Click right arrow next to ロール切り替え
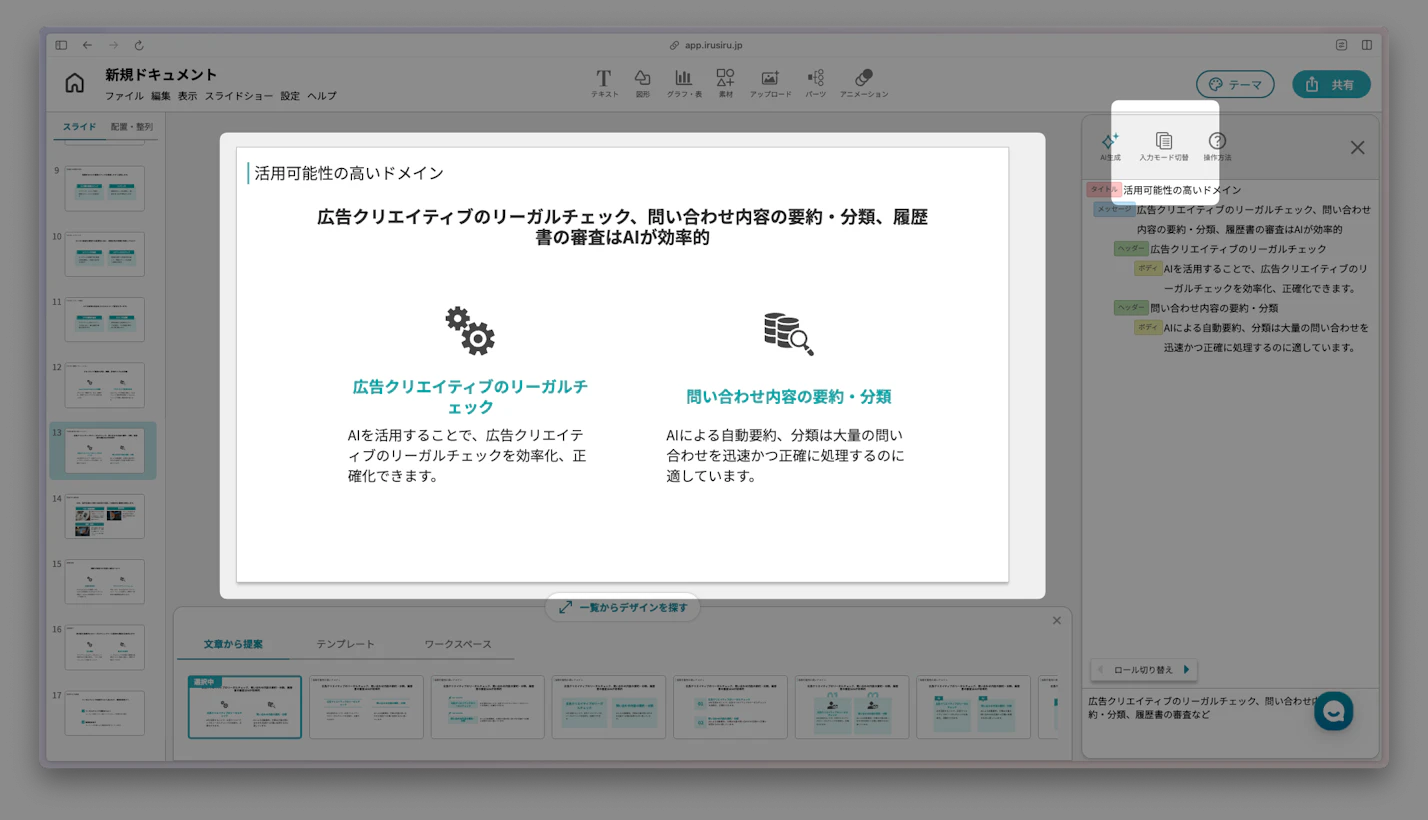 tap(1186, 670)
